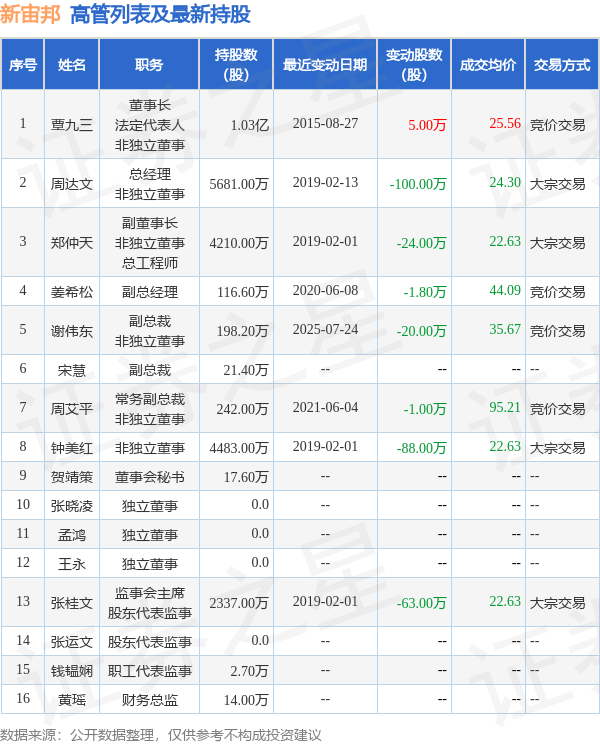Click the 最近变动日期 column header
Image resolution: width=600 pixels, height=744 pixels.
pos(325,65)
